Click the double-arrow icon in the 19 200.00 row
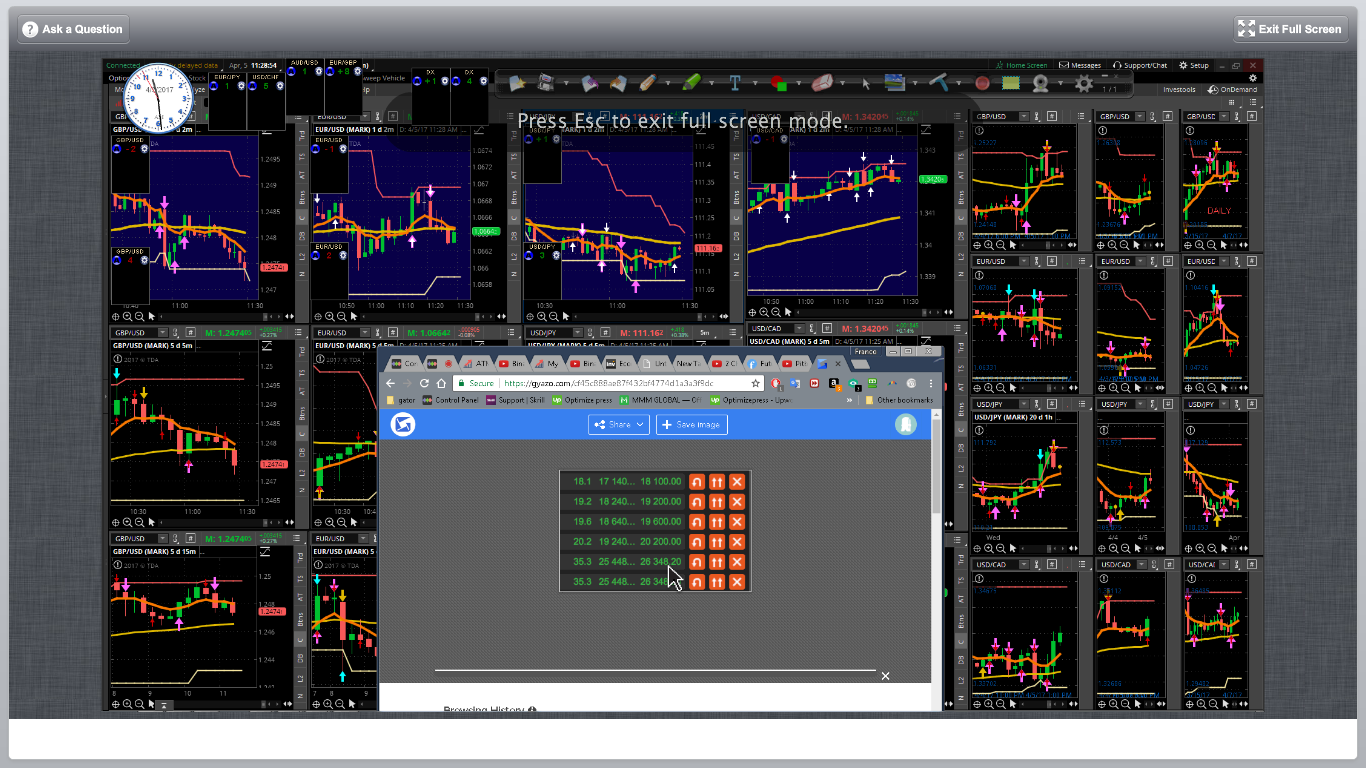This screenshot has height=768, width=1366. coord(717,502)
